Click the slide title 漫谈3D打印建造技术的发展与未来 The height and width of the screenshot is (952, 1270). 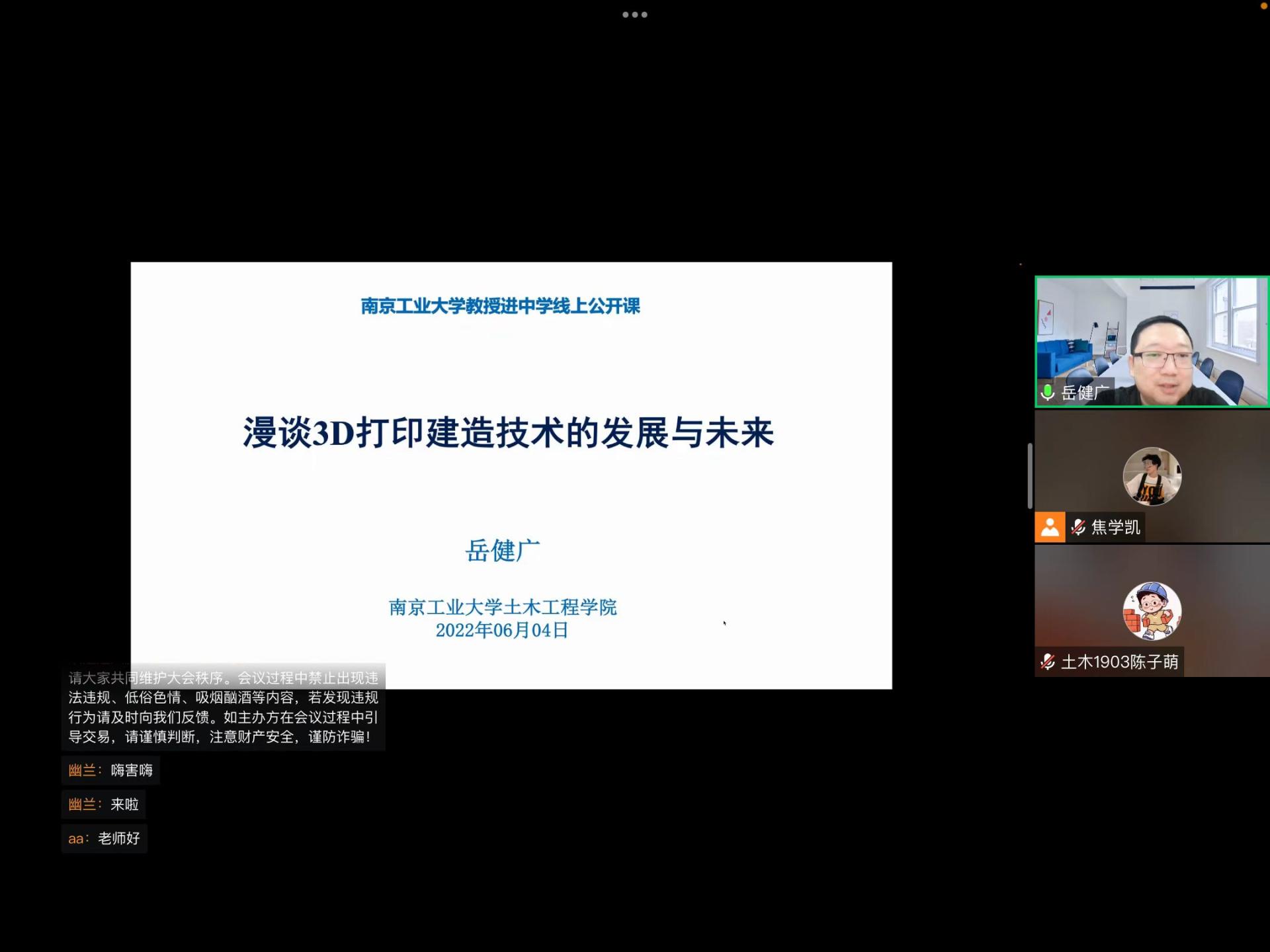(508, 433)
